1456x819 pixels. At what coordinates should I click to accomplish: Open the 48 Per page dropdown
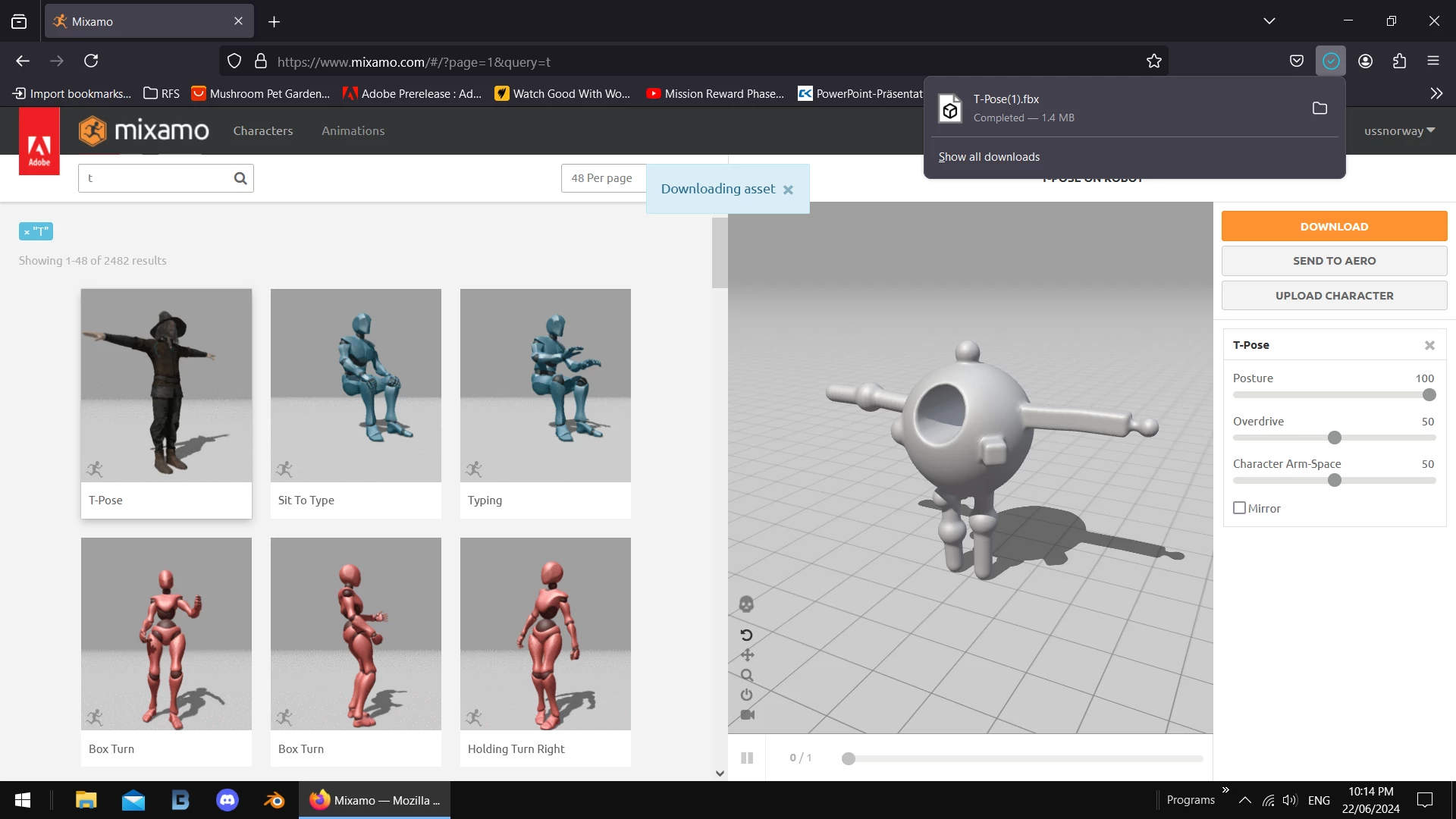pyautogui.click(x=603, y=178)
